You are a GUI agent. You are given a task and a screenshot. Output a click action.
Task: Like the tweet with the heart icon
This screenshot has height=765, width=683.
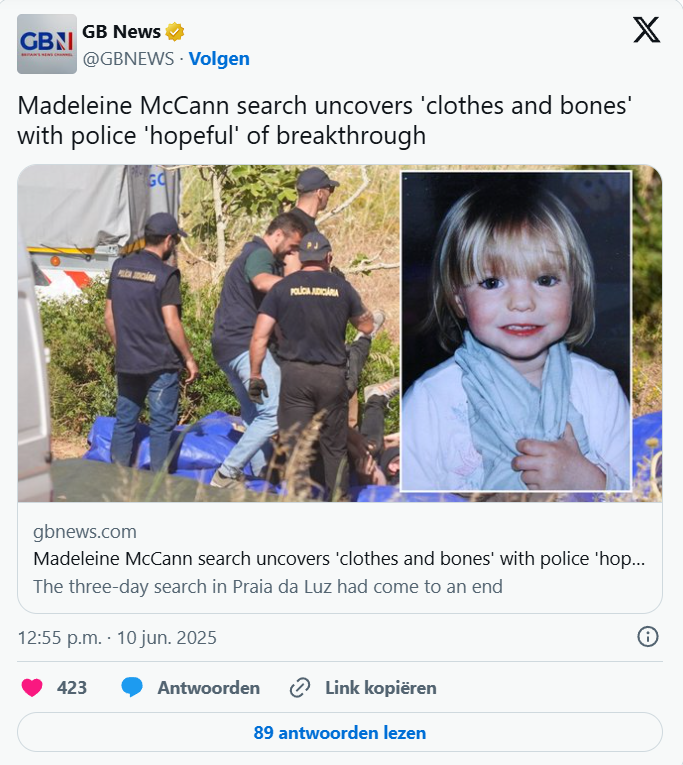tap(32, 687)
